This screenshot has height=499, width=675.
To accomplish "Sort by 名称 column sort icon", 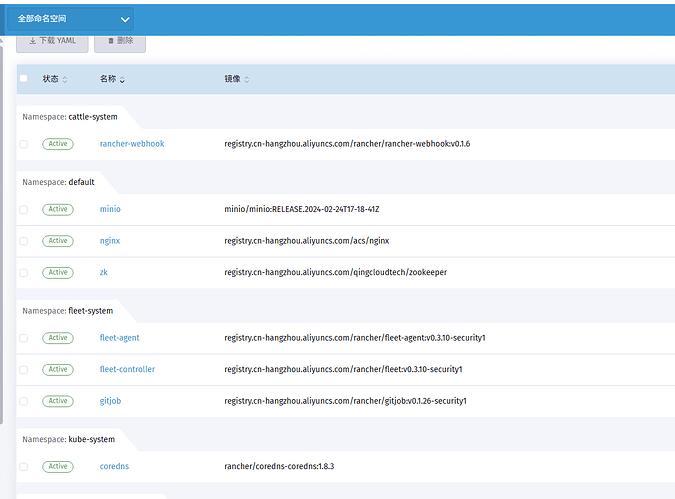I will pos(122,79).
